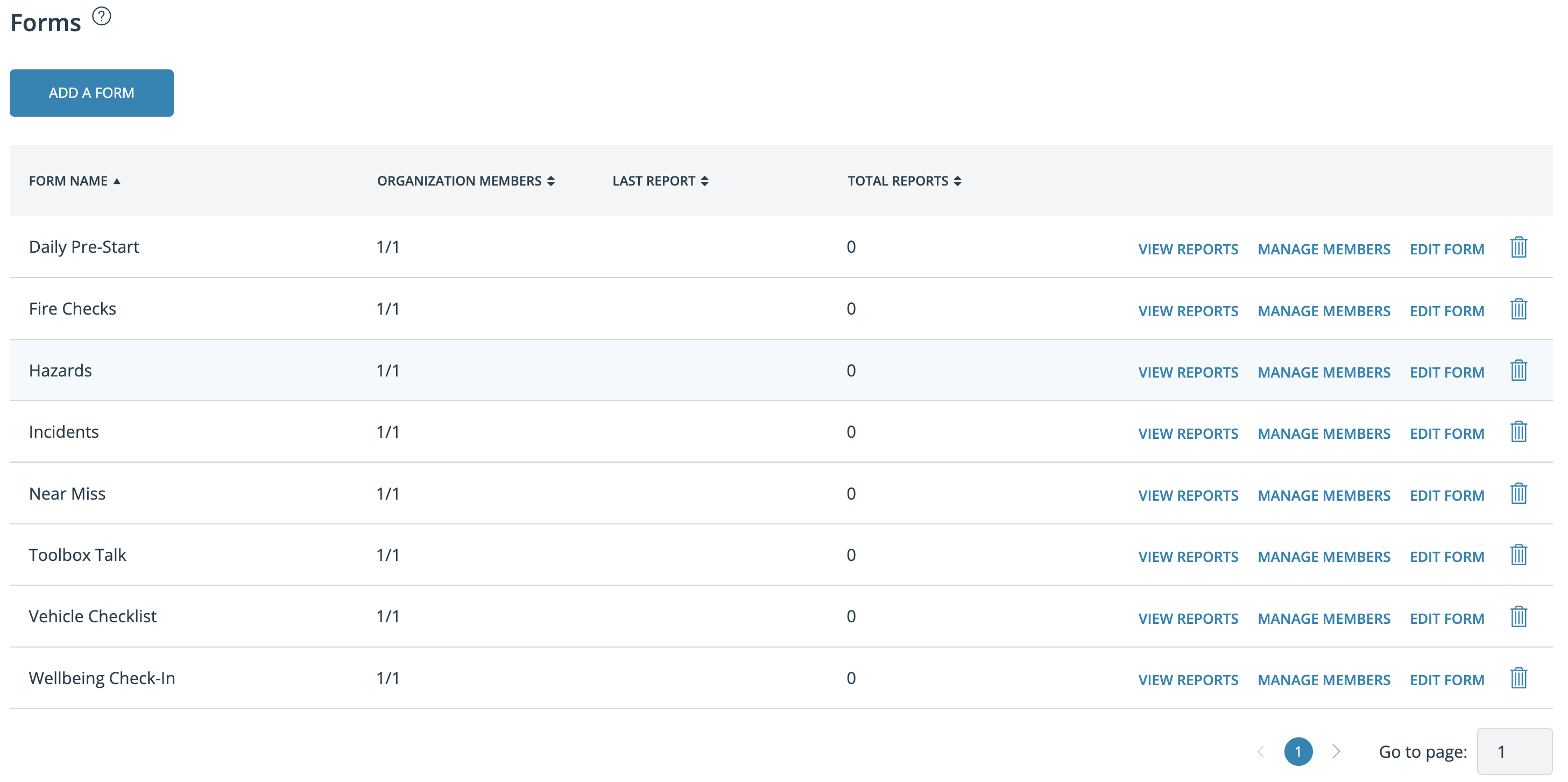The height and width of the screenshot is (782, 1568).
Task: Manage members of Daily Pre-Start form
Action: (x=1324, y=249)
